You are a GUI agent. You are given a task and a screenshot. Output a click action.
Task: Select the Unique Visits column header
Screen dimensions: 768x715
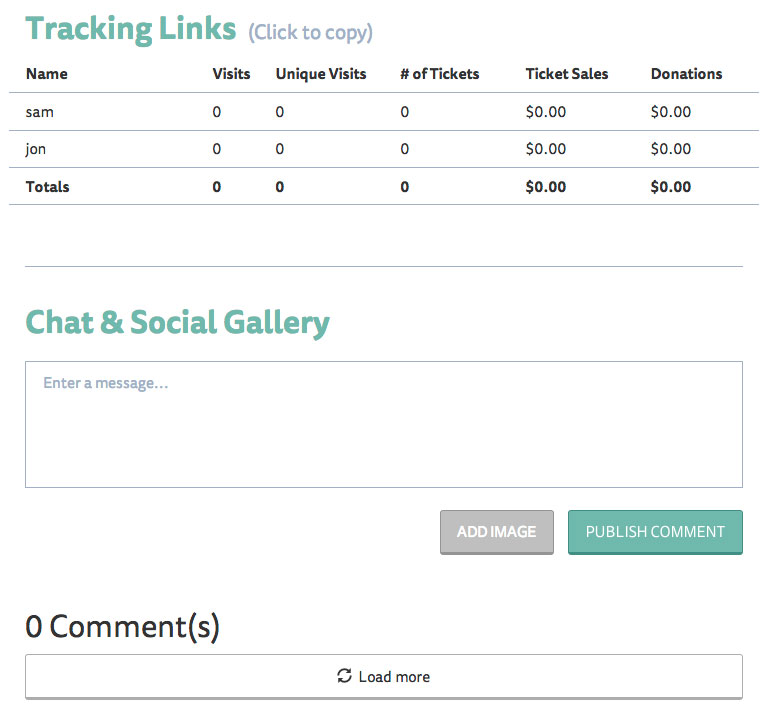pos(321,74)
